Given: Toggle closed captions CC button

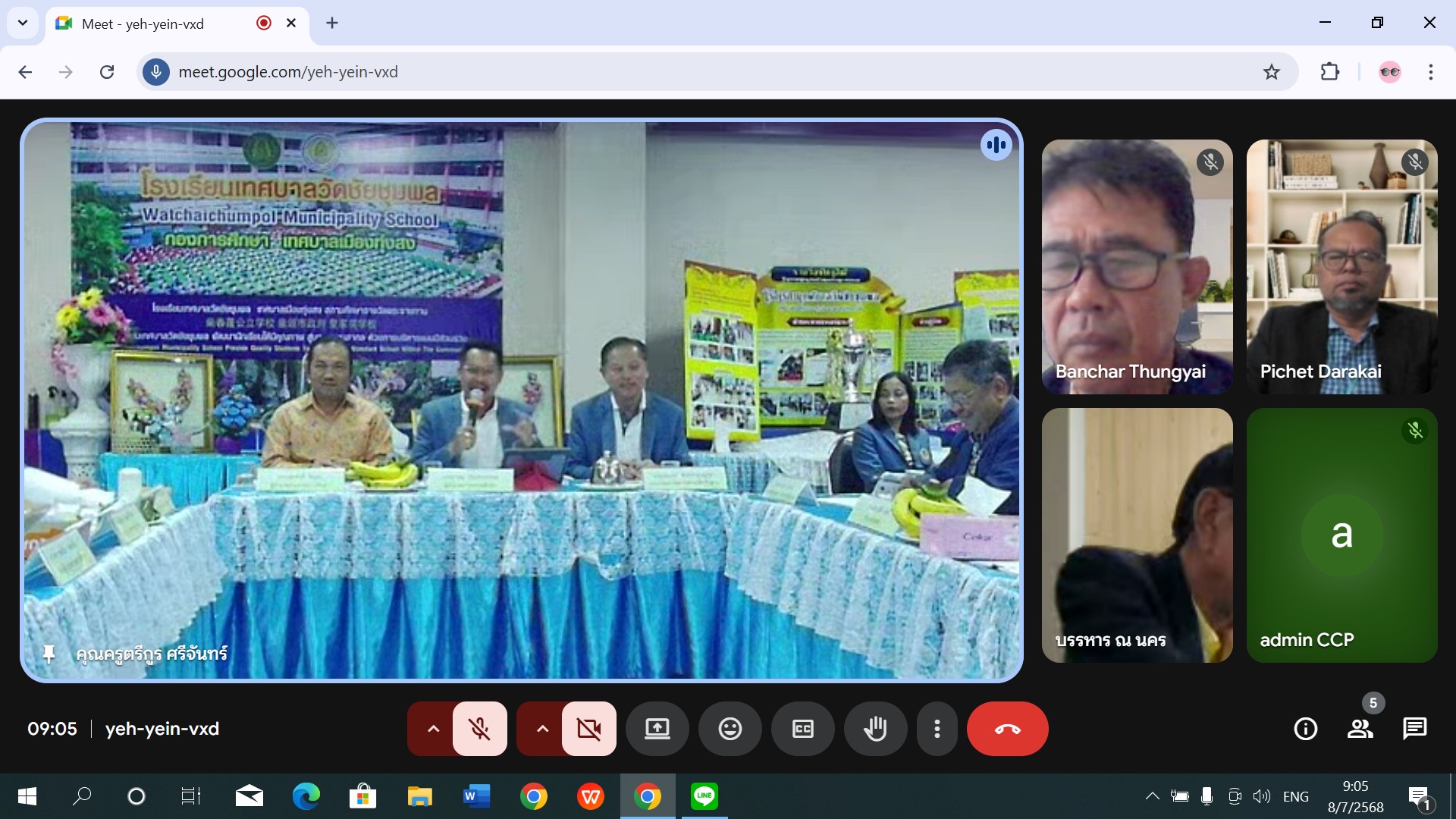Looking at the screenshot, I should coord(802,729).
